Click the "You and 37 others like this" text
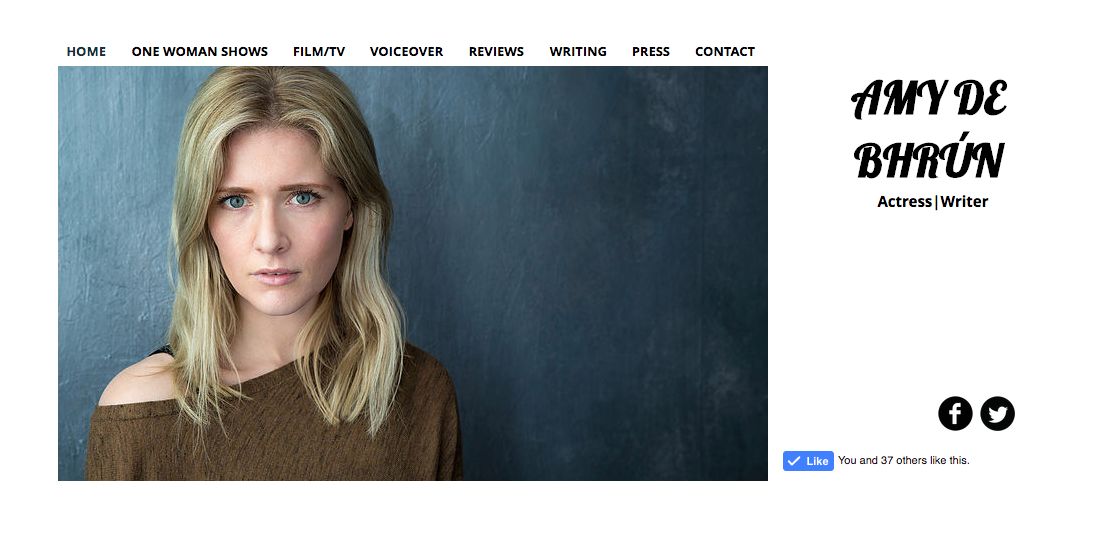 click(x=903, y=461)
